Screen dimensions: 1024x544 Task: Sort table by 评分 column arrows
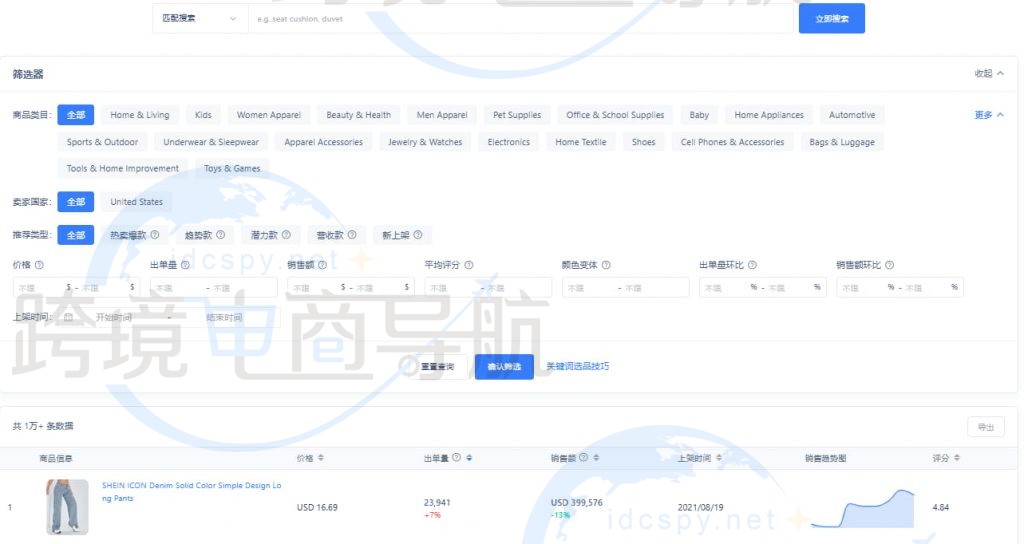(x=957, y=458)
